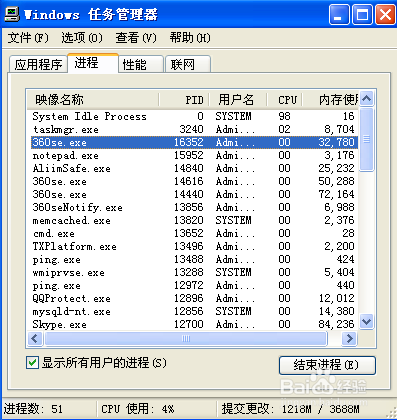397x420 pixels.
Task: Click horizontal scrollbar right arrow
Action: pyautogui.click(x=349, y=339)
